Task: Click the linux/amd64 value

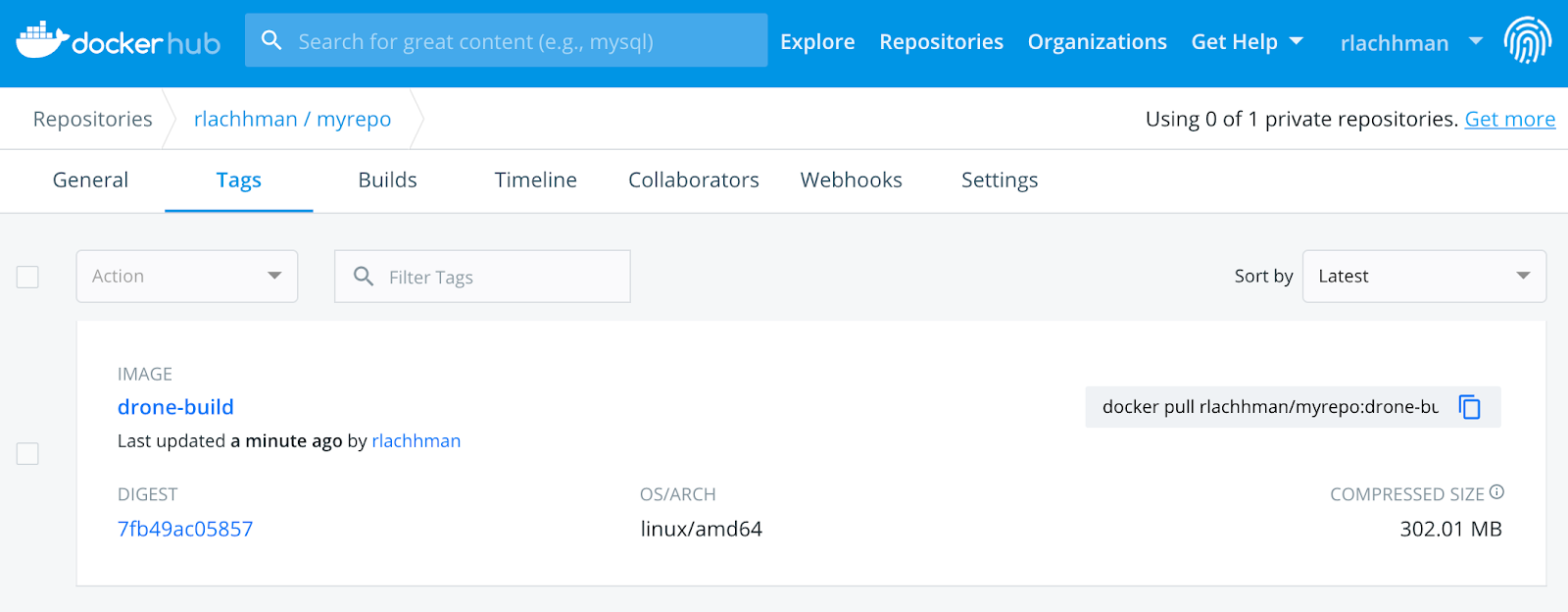Action: click(x=702, y=529)
